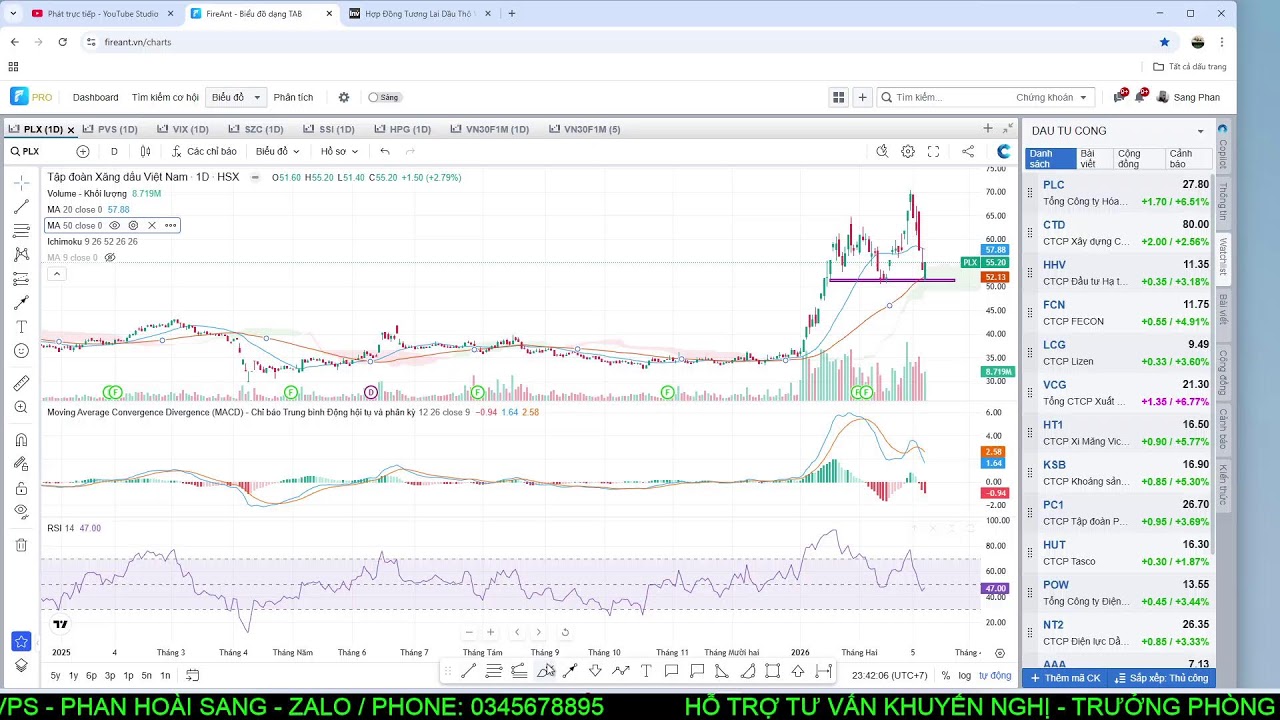Screen dimensions: 1280x720
Task: Open the go-to-date calendar icon
Action: (193, 676)
